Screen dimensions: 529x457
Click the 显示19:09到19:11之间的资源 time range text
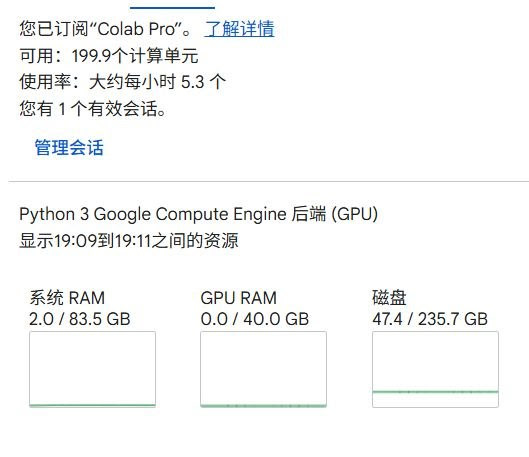pyautogui.click(x=129, y=241)
